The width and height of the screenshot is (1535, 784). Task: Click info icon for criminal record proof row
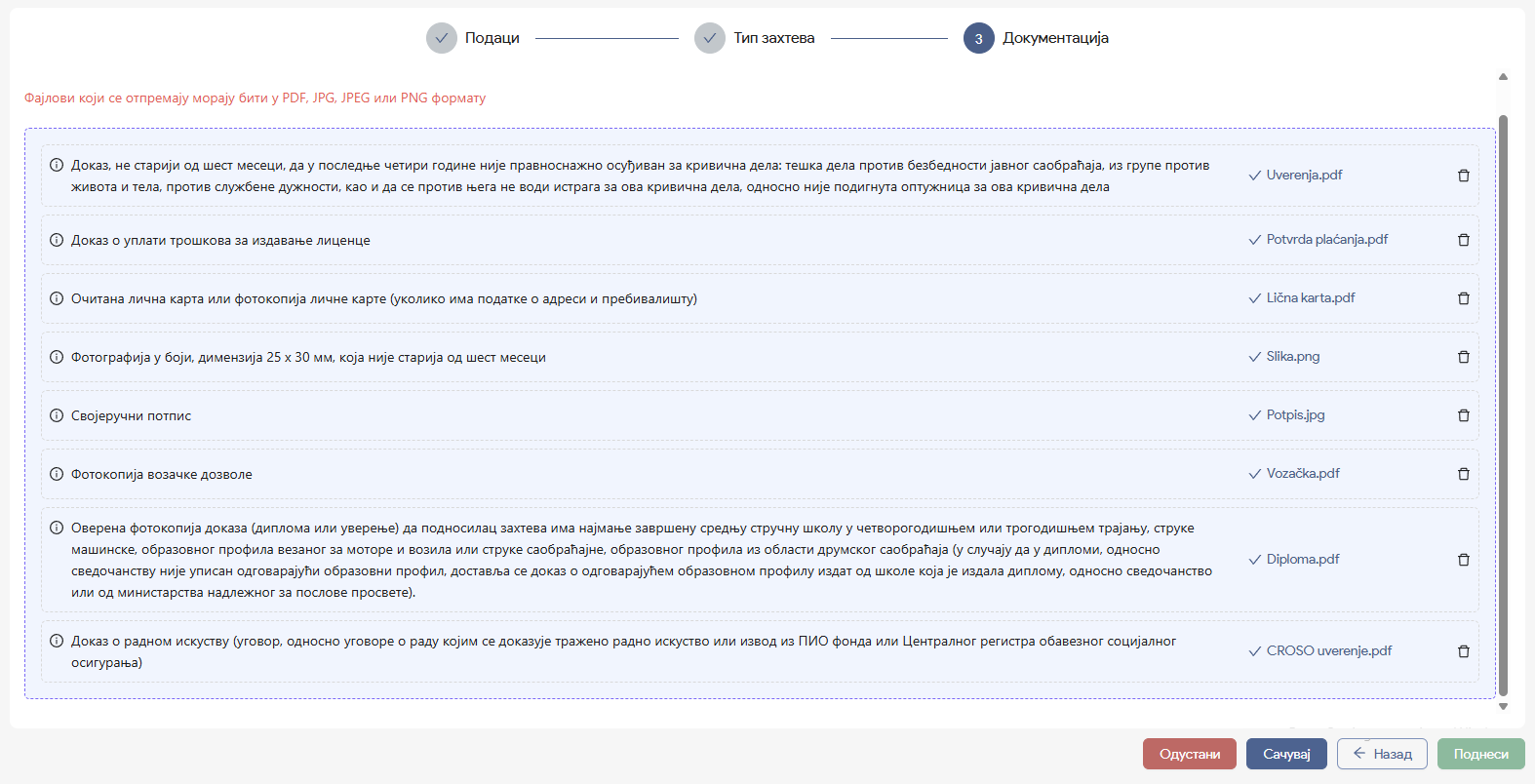57,165
